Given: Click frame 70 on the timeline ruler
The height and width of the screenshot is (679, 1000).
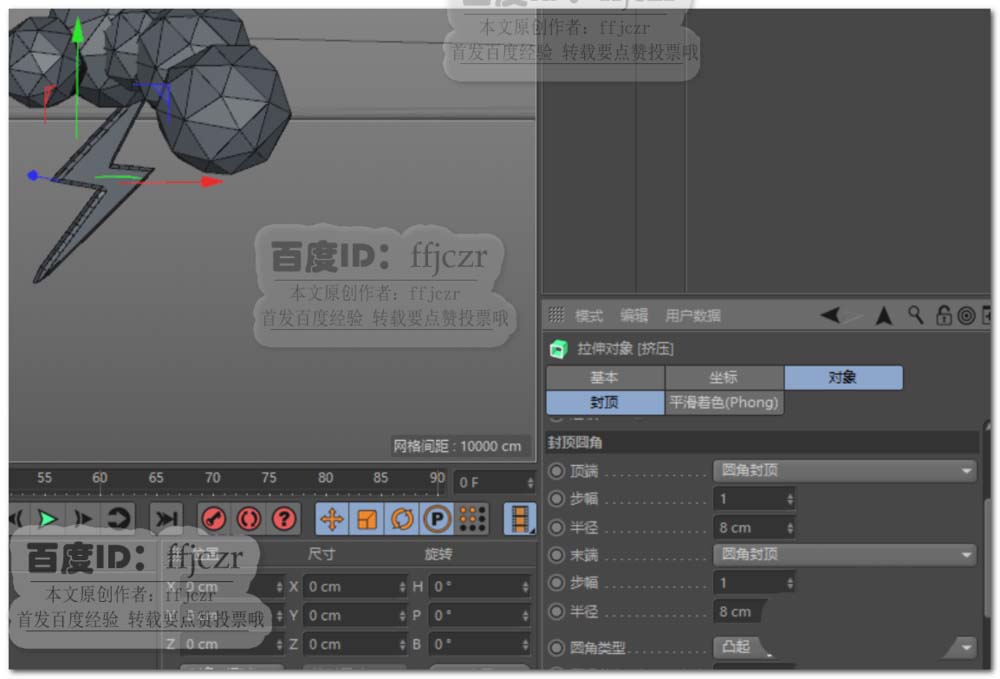Looking at the screenshot, I should click(x=212, y=478).
